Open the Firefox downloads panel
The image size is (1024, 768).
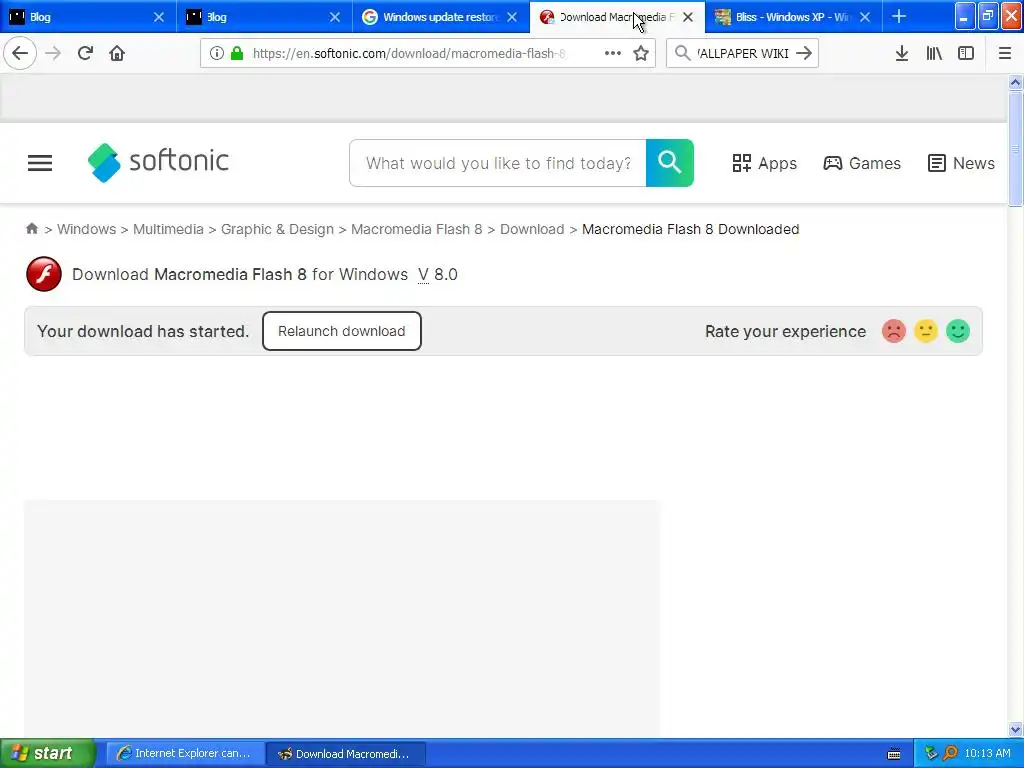(902, 54)
